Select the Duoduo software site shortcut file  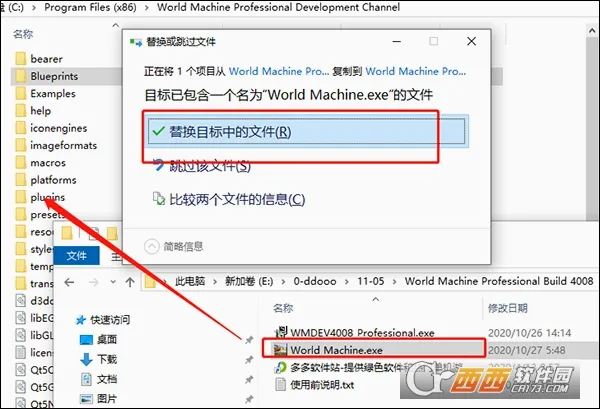click(x=369, y=368)
